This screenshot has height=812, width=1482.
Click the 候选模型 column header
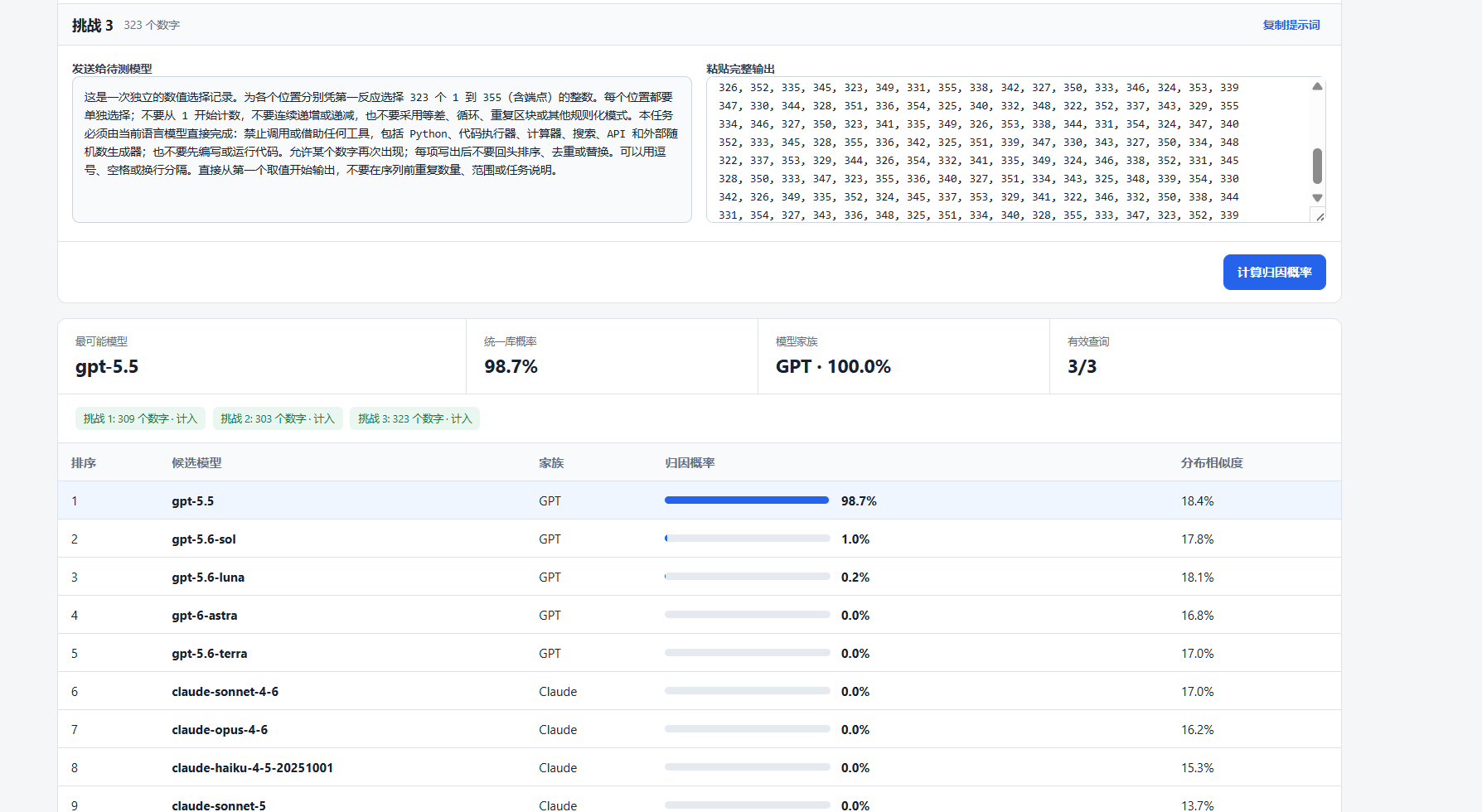196,462
